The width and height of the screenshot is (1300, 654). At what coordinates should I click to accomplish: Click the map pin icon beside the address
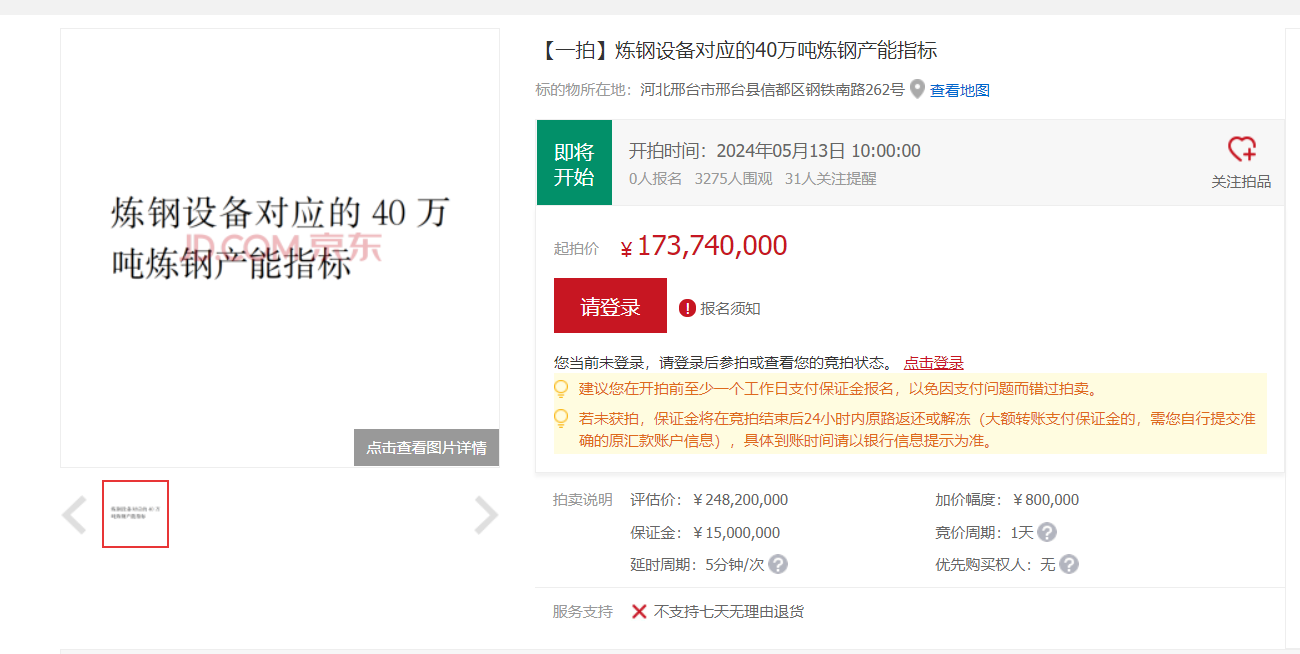tap(917, 90)
